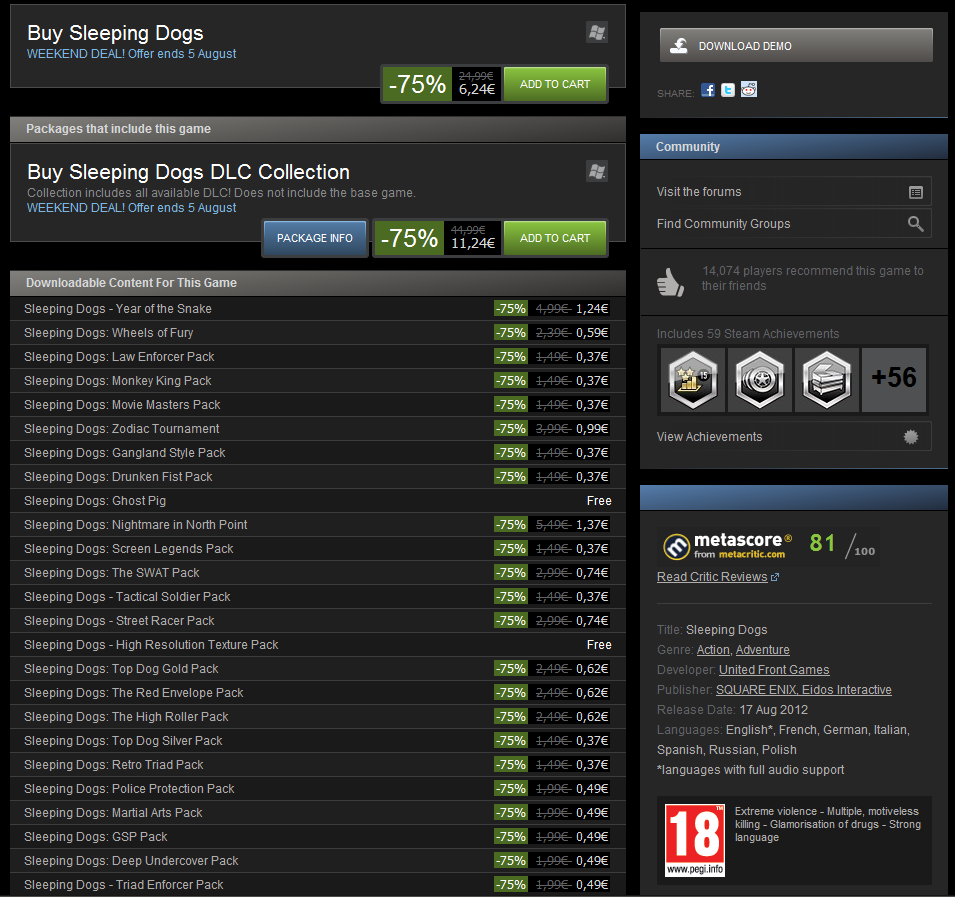This screenshot has width=955, height=897.
Task: Share on Facebook icon
Action: point(708,90)
